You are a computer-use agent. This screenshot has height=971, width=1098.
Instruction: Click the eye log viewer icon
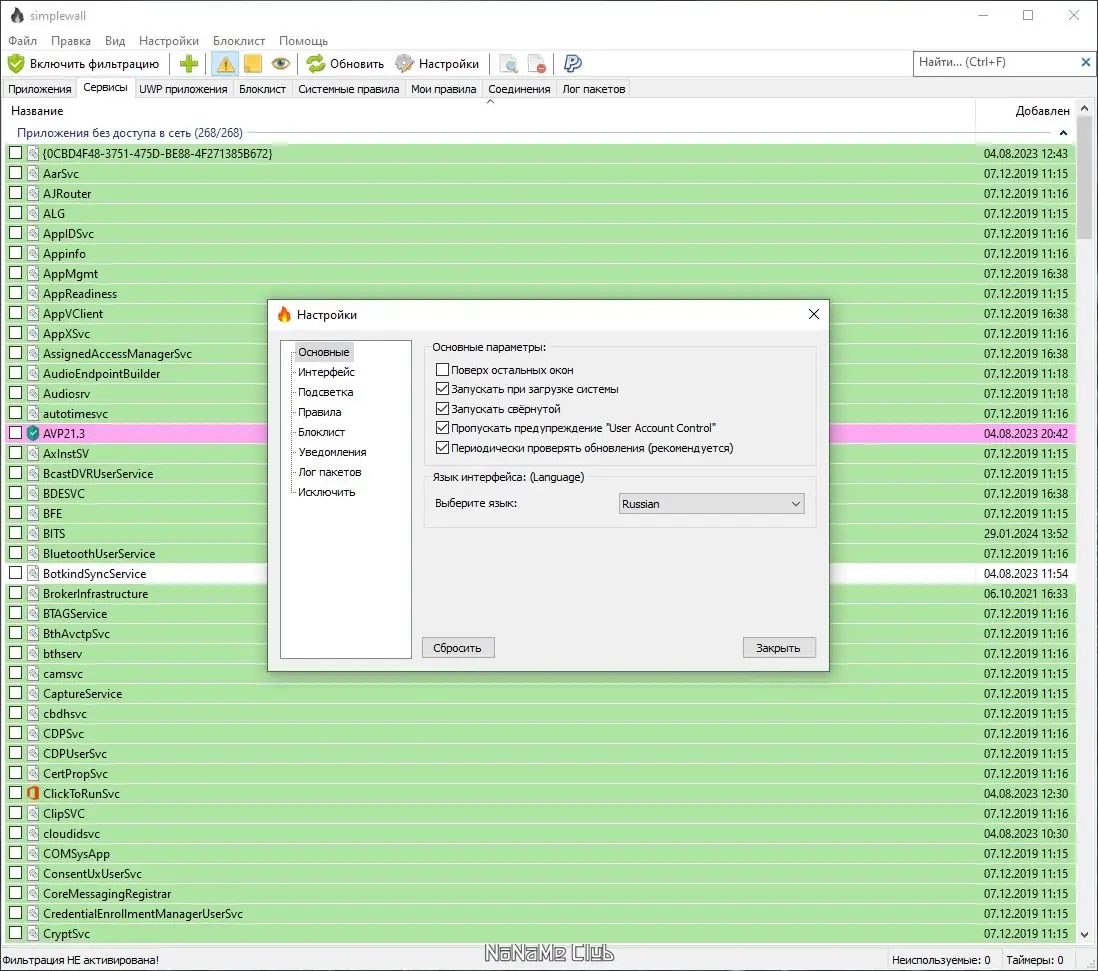tap(281, 64)
